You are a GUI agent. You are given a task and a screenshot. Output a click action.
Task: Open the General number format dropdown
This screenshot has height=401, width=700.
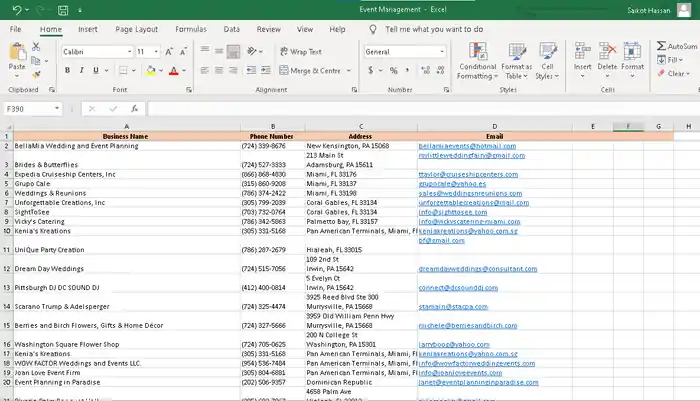442,52
